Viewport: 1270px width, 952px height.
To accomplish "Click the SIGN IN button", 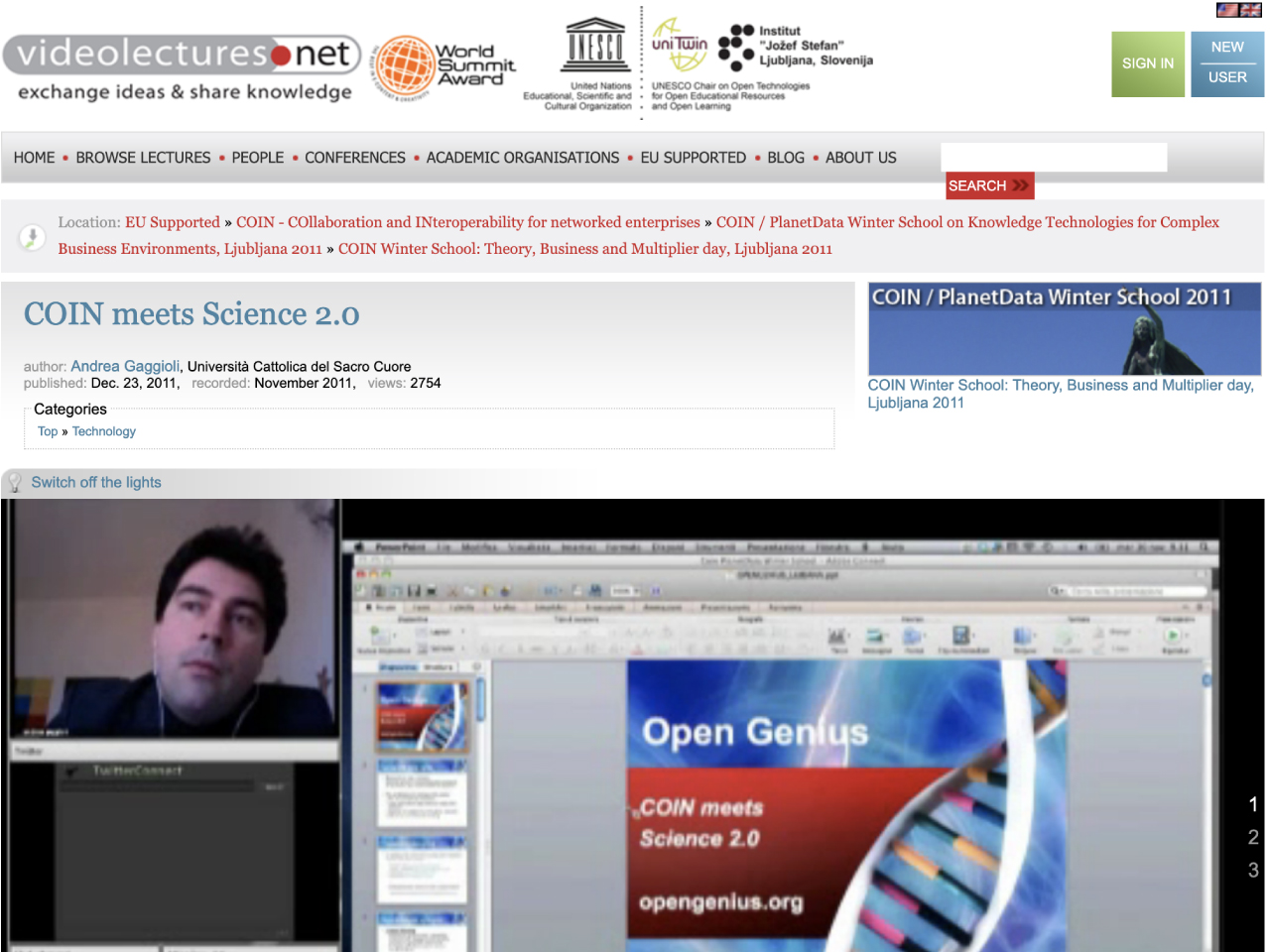I will click(x=1148, y=63).
